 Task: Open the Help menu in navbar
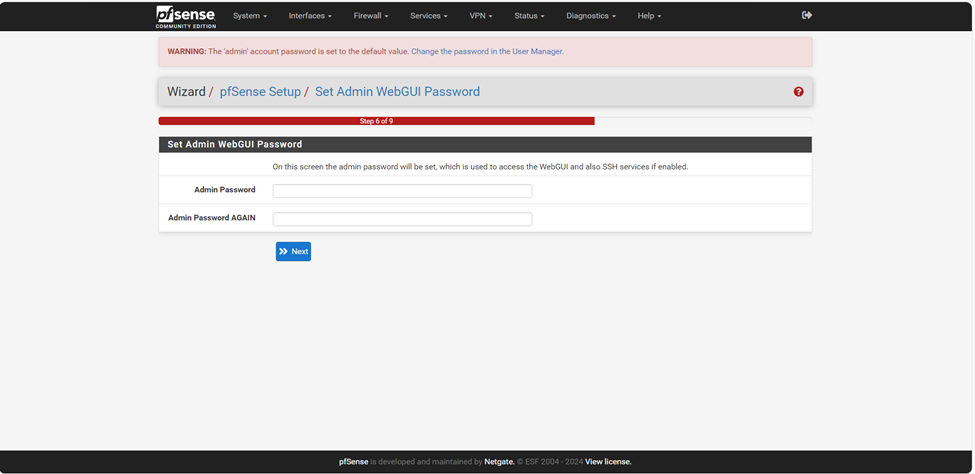[x=649, y=16]
